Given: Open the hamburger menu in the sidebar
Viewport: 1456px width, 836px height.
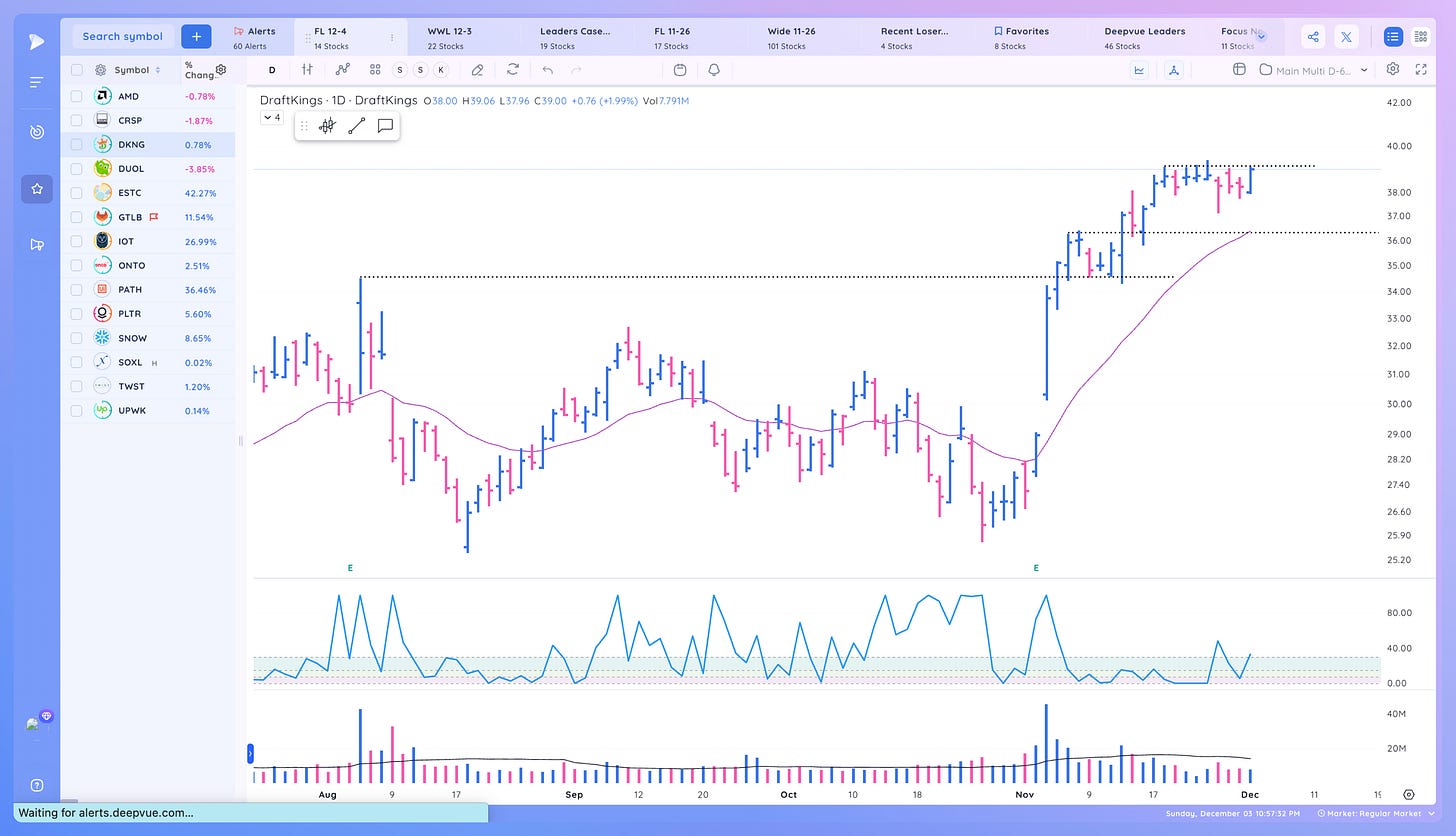Looking at the screenshot, I should pyautogui.click(x=36, y=82).
